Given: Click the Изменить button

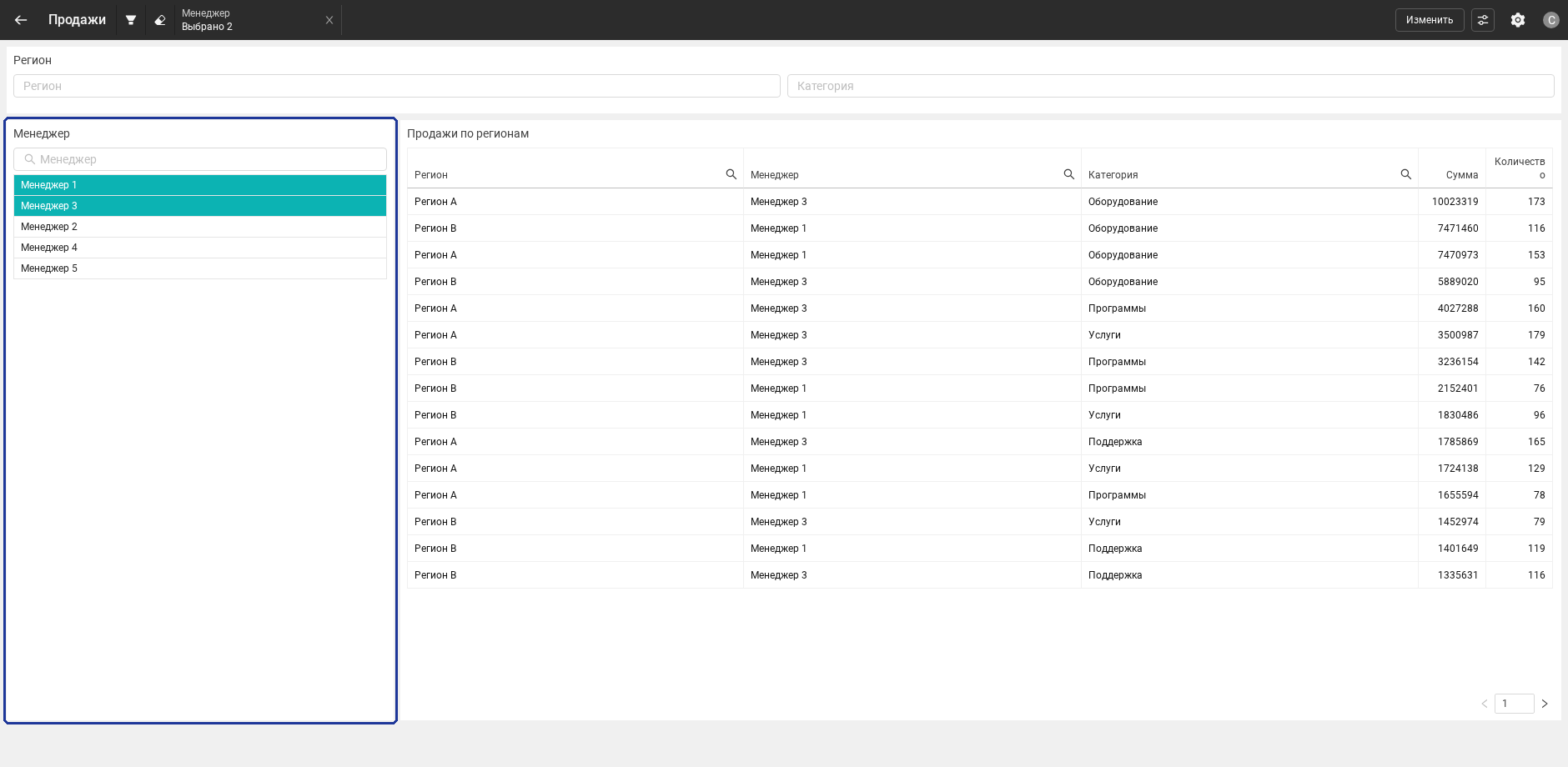Looking at the screenshot, I should tap(1430, 20).
